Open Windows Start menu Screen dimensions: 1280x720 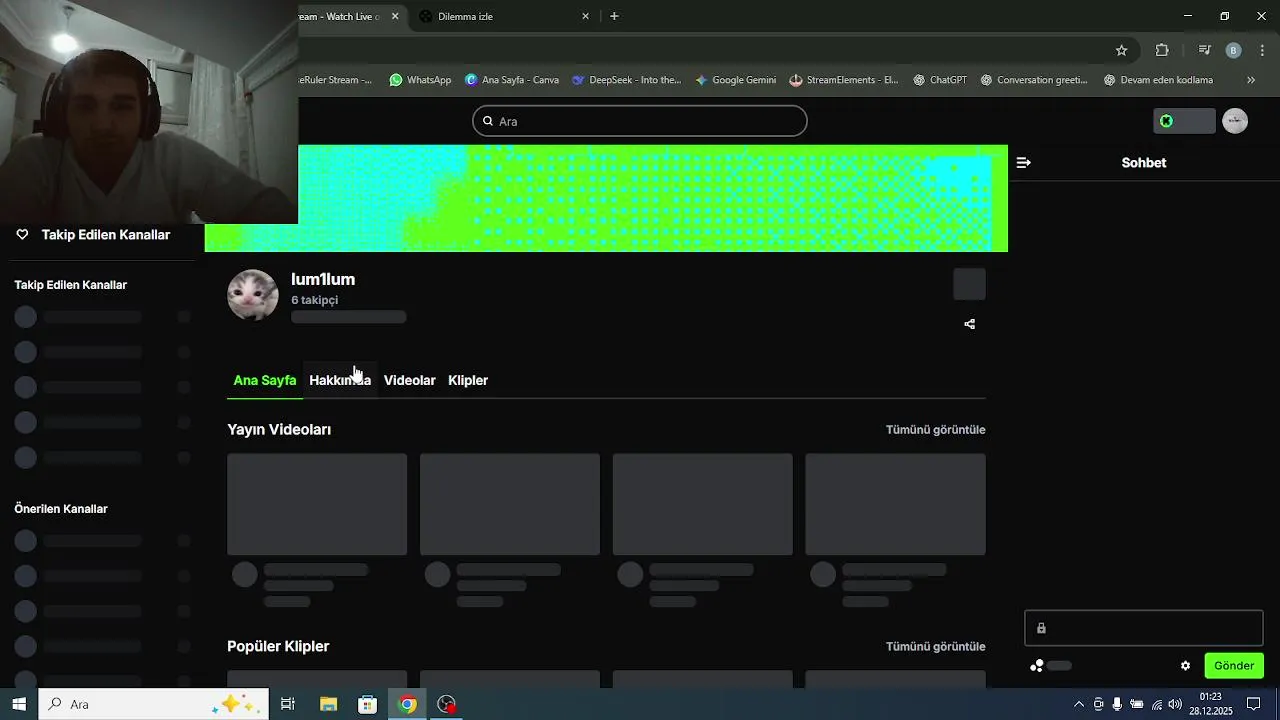(x=18, y=704)
